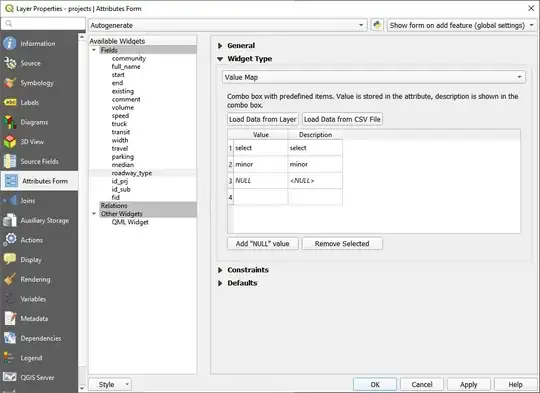The image size is (540, 393).
Task: Select the existing field
Action: (123, 91)
